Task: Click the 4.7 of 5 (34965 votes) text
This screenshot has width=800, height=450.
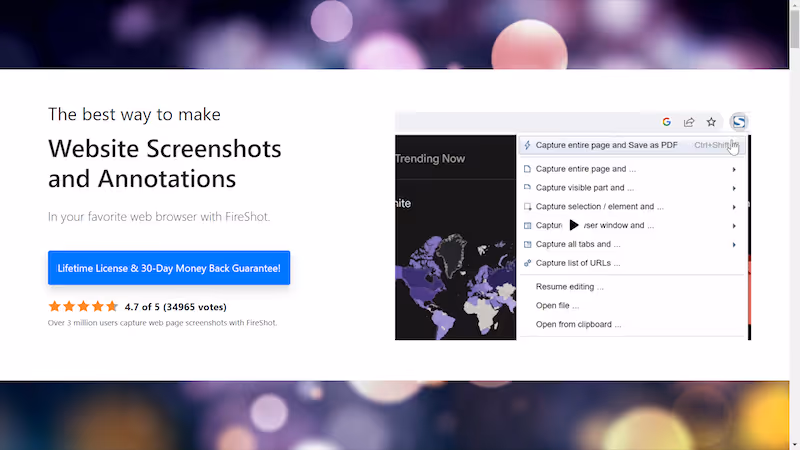Action: click(176, 307)
